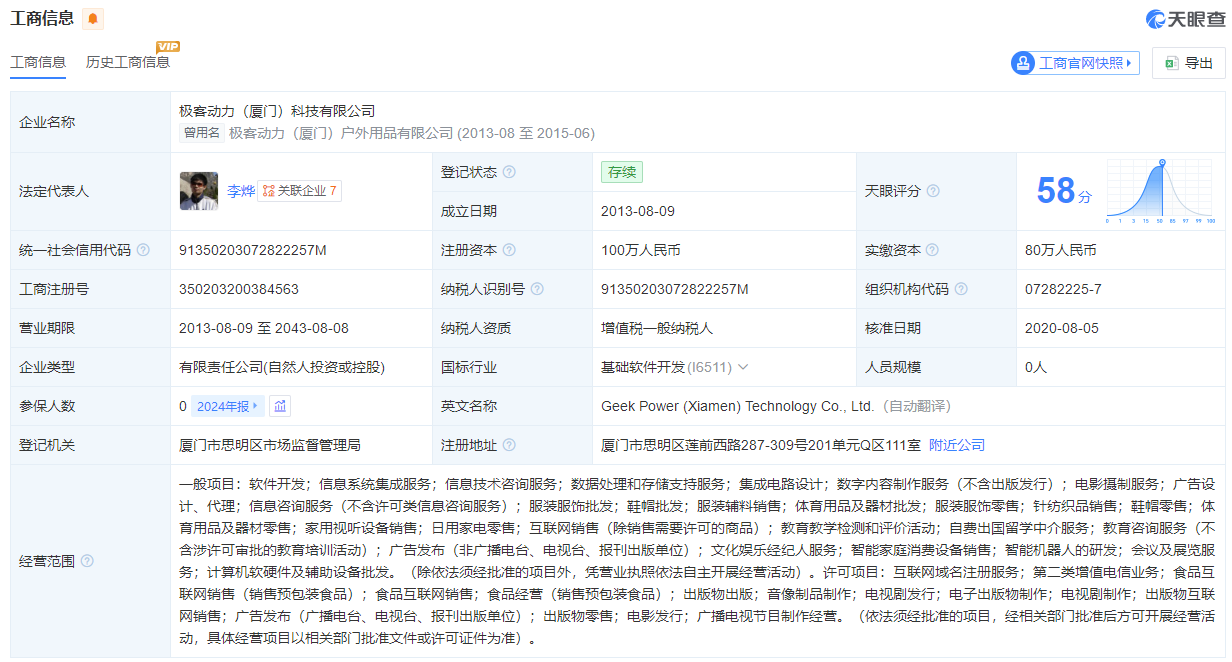Click the legal representative's avatar photo
Viewport: 1232px width, 662px height.
click(x=199, y=191)
